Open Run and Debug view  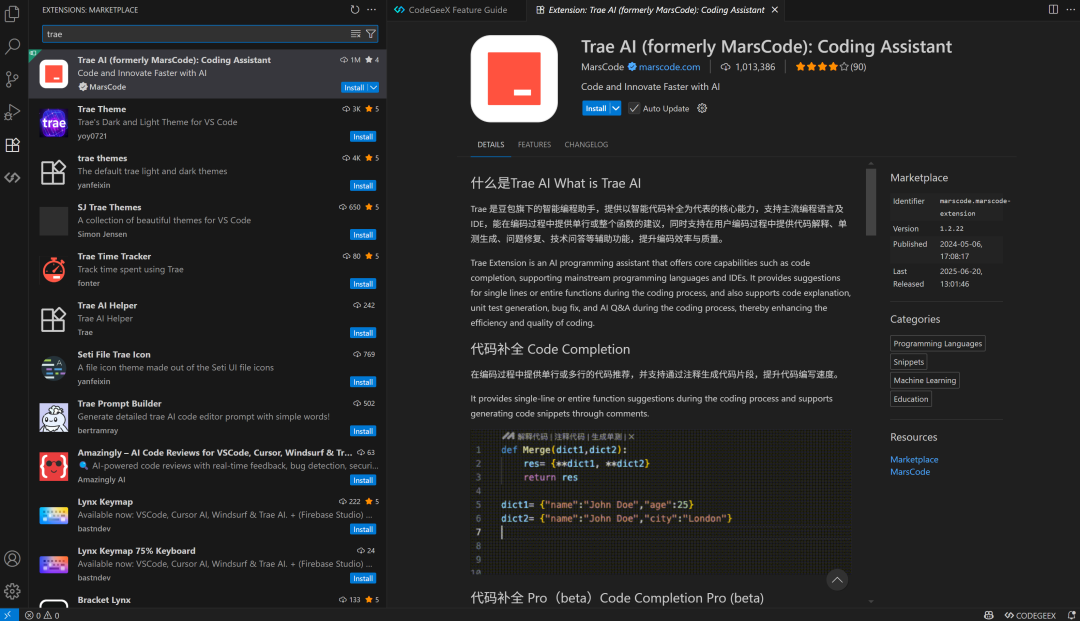[x=12, y=112]
